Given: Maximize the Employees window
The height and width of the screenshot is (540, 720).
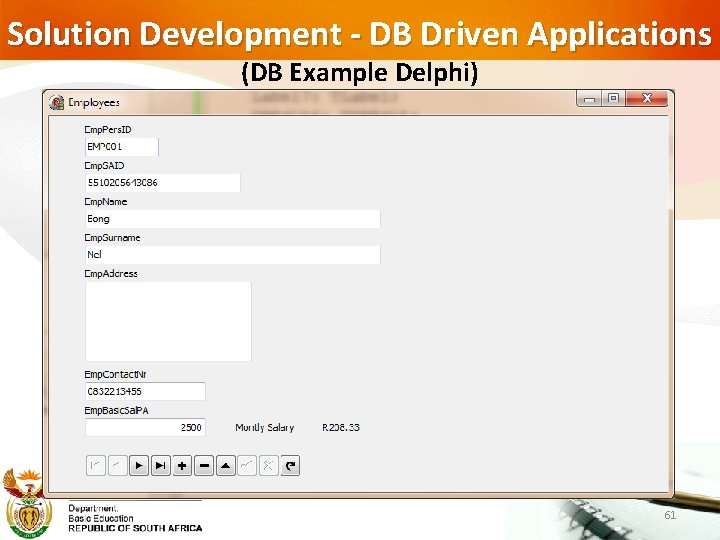Looking at the screenshot, I should click(x=613, y=99).
